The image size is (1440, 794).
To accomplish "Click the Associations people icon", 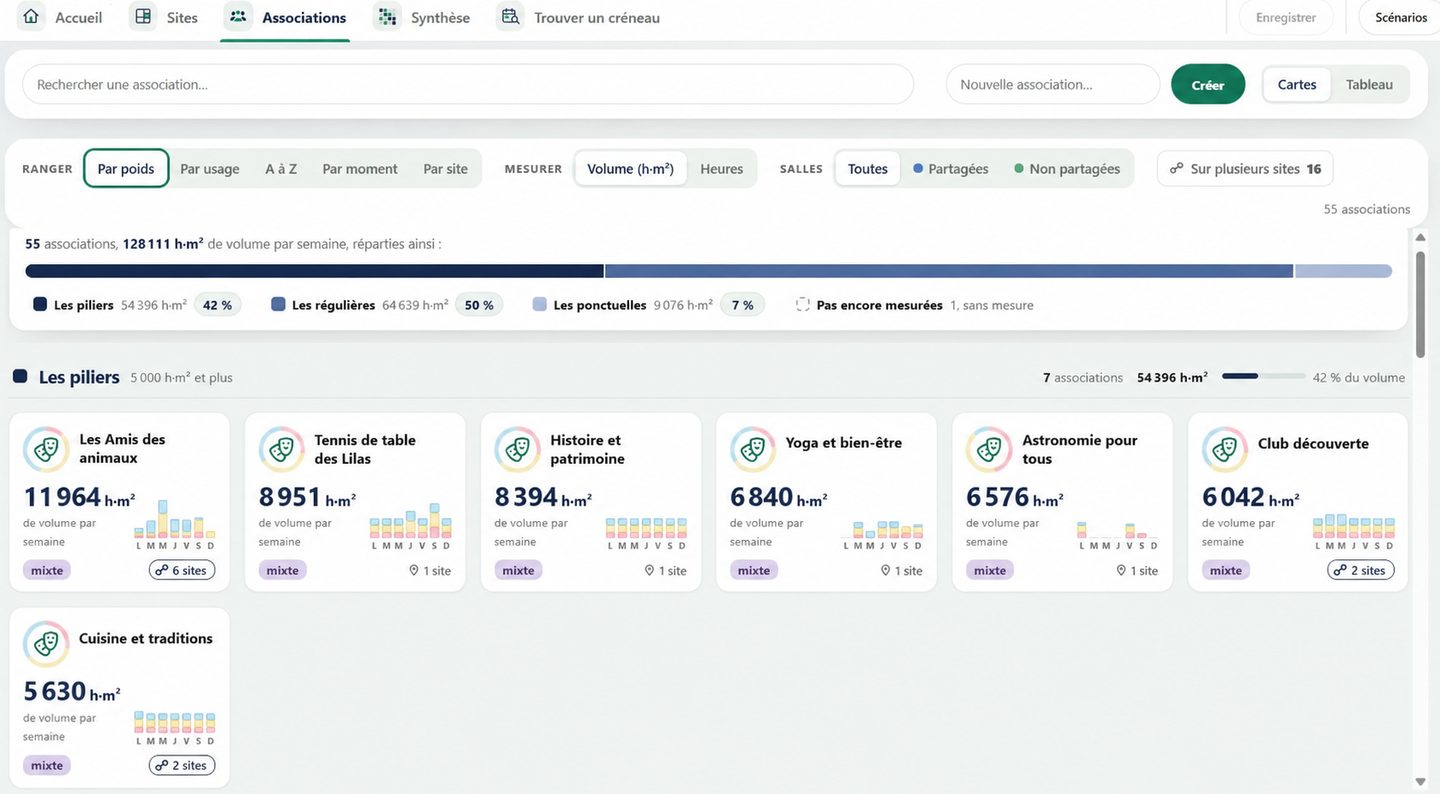I will click(238, 17).
